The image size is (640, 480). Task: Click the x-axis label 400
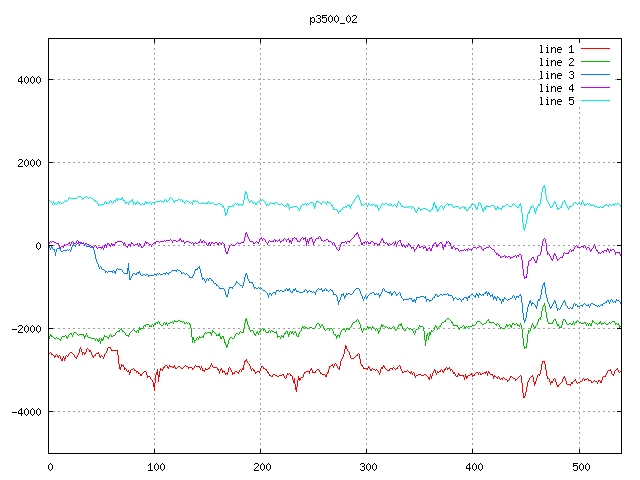[x=474, y=467]
